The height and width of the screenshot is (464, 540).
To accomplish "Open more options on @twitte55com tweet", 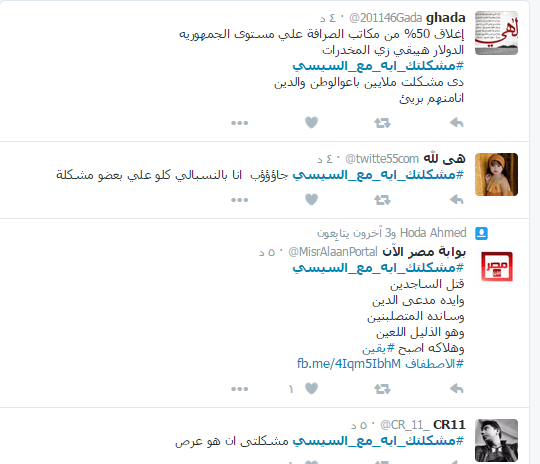I will click(240, 200).
